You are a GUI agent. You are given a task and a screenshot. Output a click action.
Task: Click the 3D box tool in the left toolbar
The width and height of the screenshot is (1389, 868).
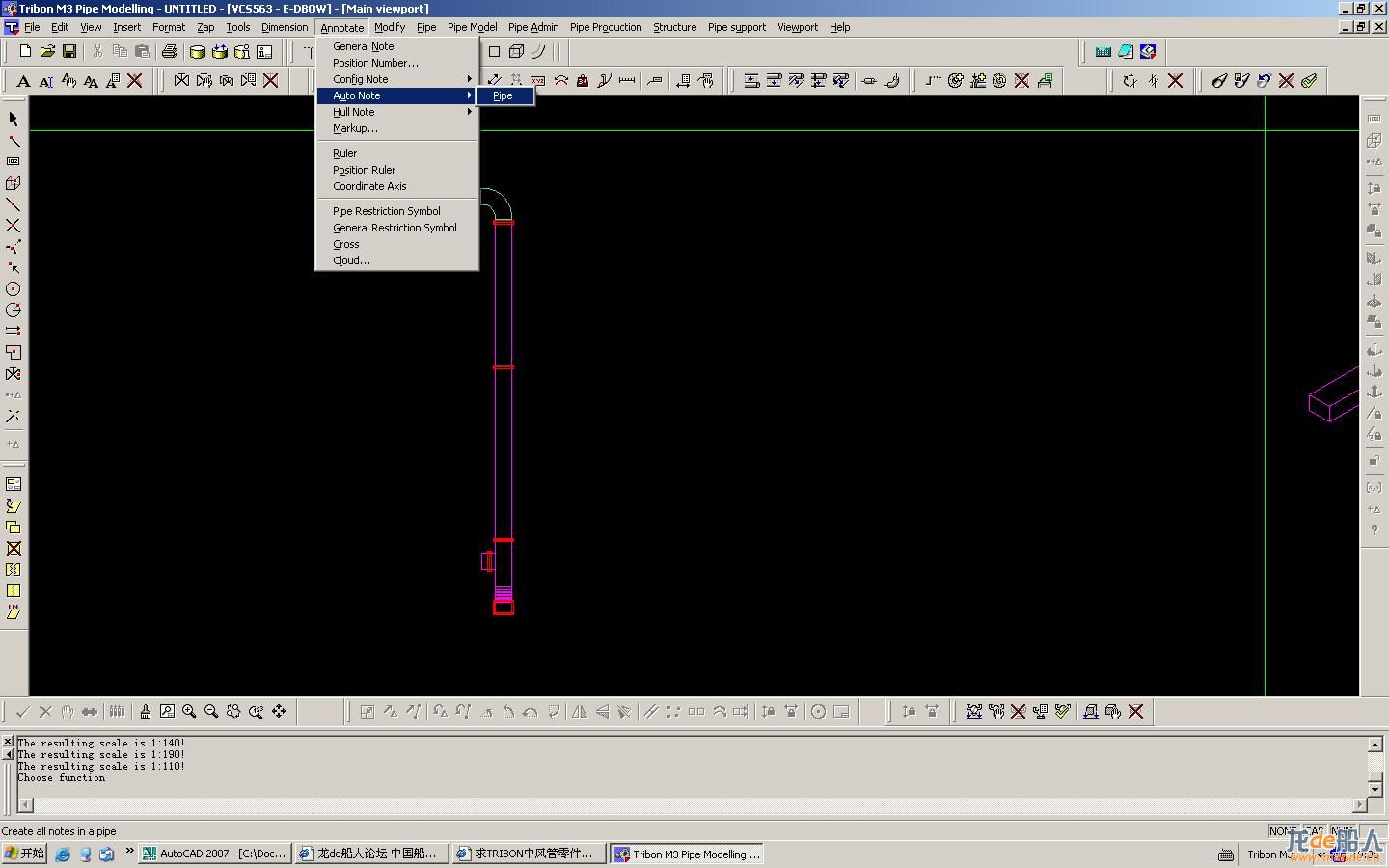(x=14, y=182)
